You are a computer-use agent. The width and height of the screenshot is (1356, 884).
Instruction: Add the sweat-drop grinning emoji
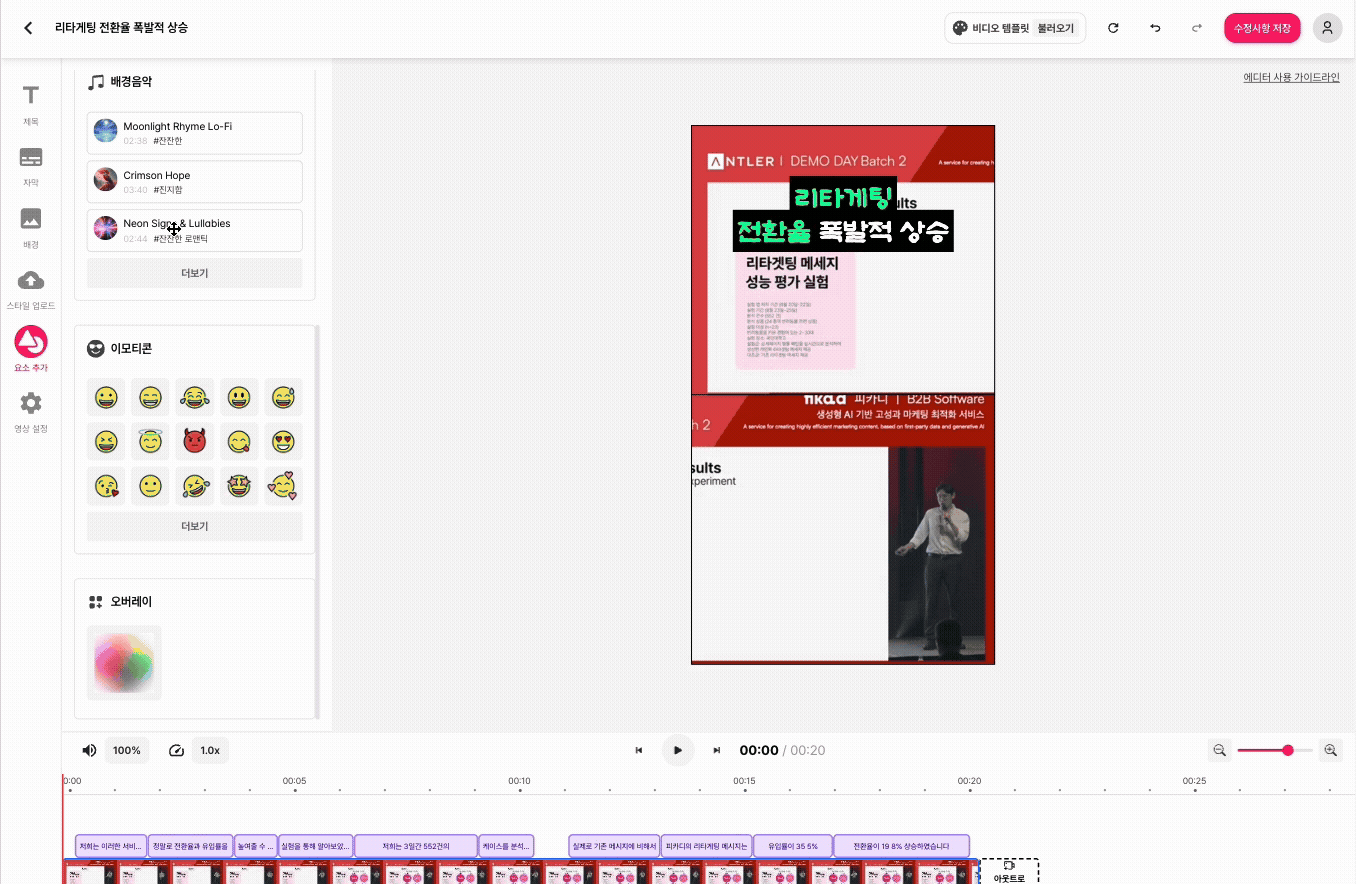[x=284, y=398]
